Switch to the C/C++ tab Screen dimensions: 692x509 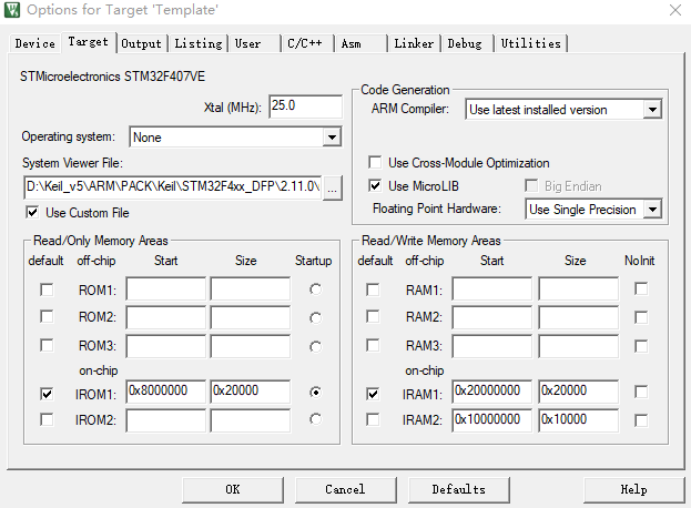pos(308,44)
